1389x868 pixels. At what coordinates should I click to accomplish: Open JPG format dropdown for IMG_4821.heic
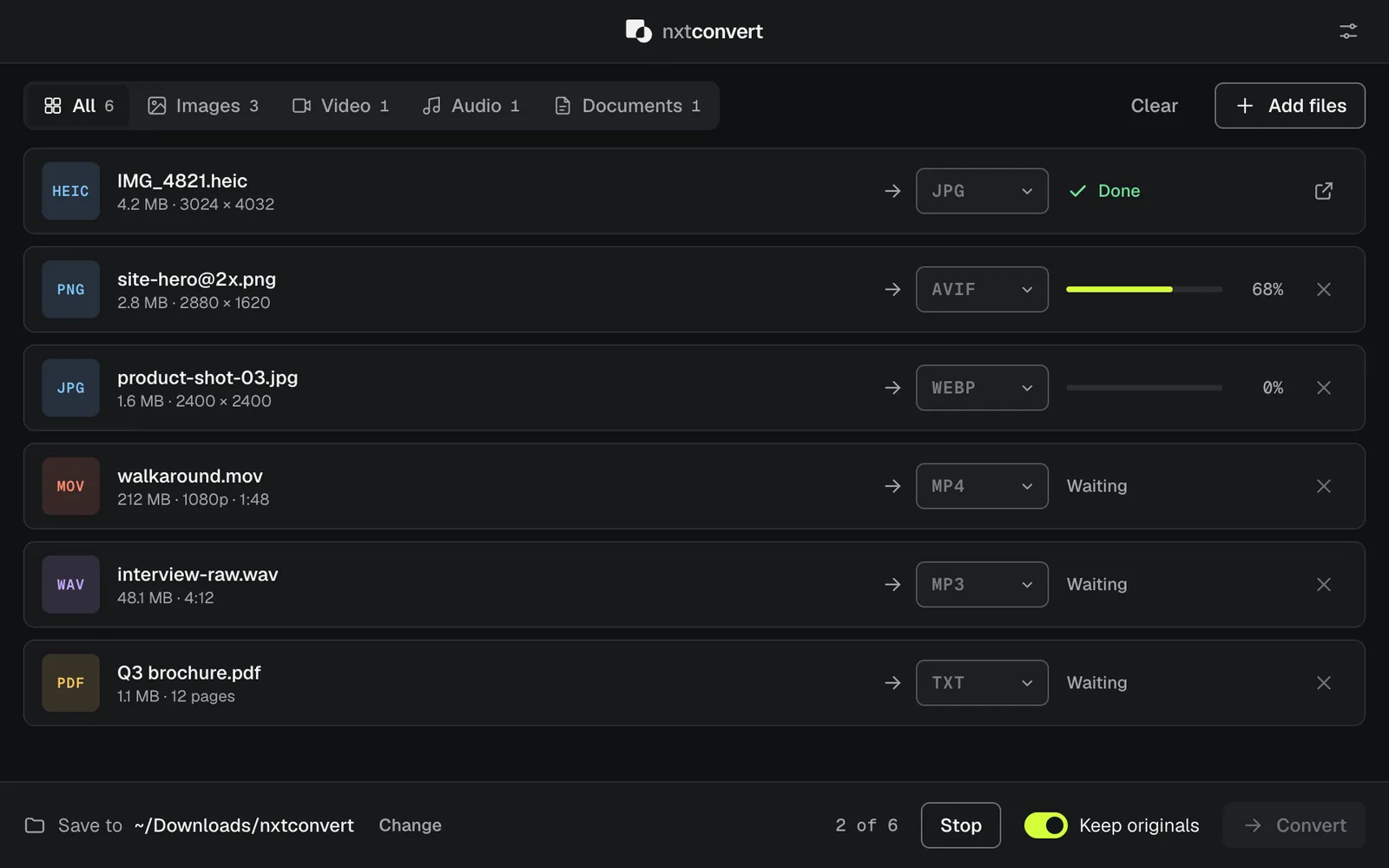[x=982, y=191]
